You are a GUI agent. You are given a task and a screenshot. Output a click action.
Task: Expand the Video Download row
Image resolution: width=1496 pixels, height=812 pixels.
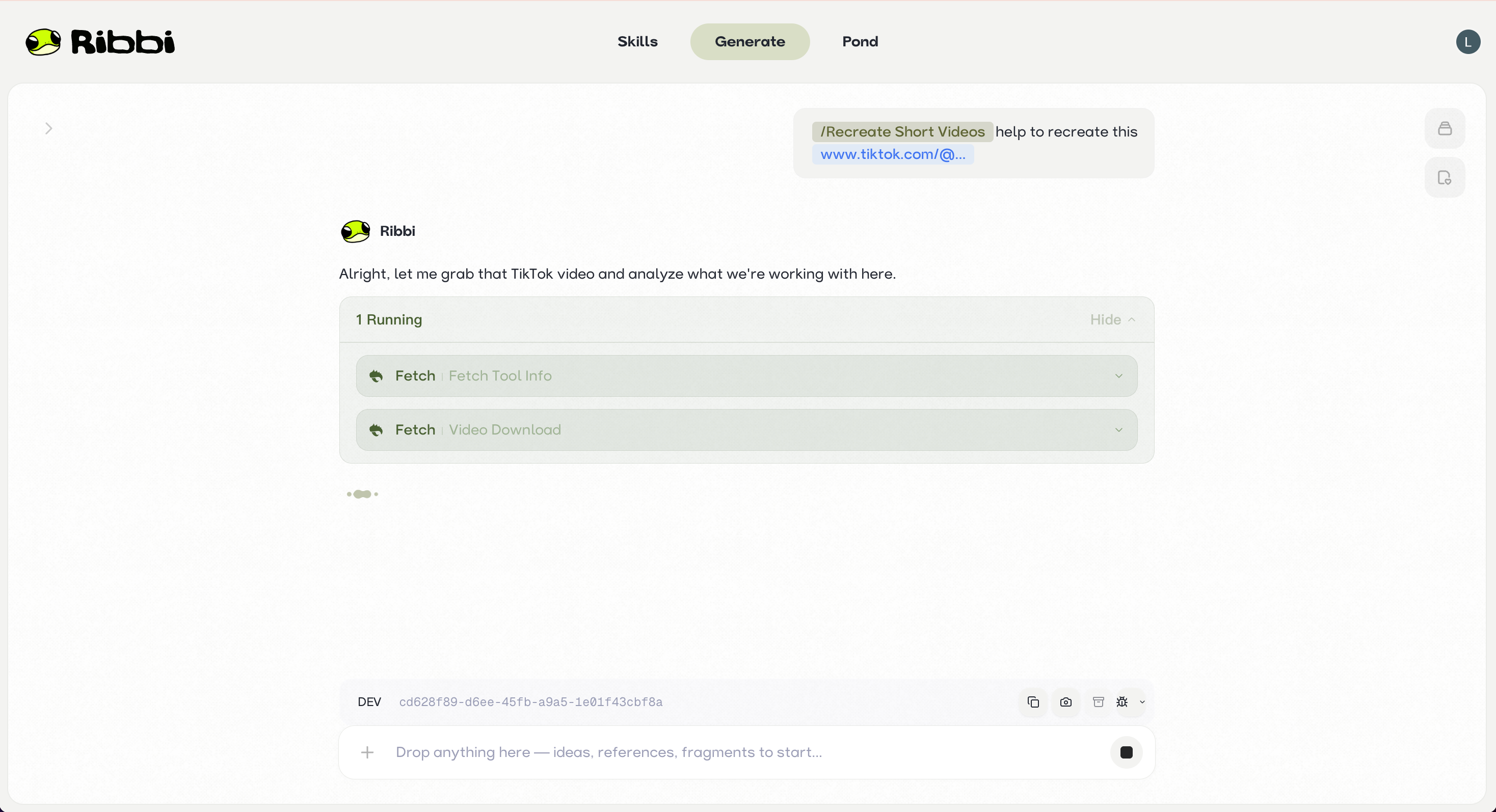[x=746, y=429]
